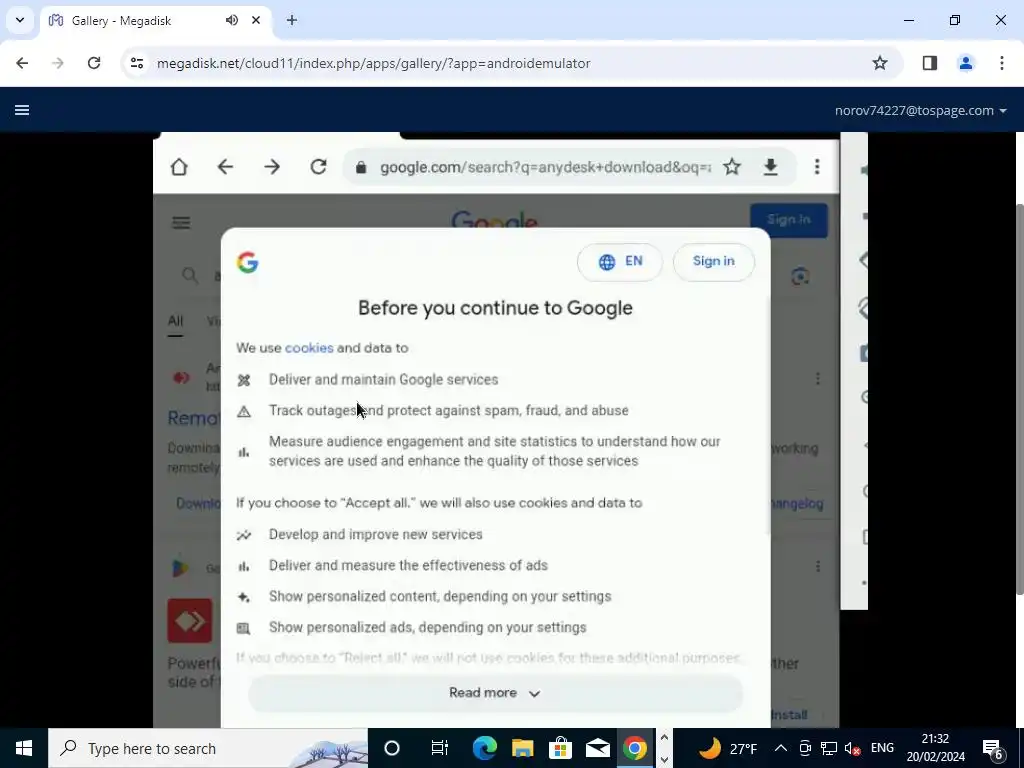Open Mail app from taskbar
1024x768 pixels.
coord(598,748)
